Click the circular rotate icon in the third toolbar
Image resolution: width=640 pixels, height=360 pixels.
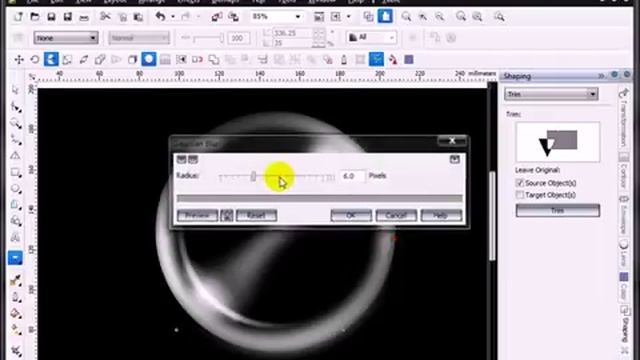click(35, 60)
